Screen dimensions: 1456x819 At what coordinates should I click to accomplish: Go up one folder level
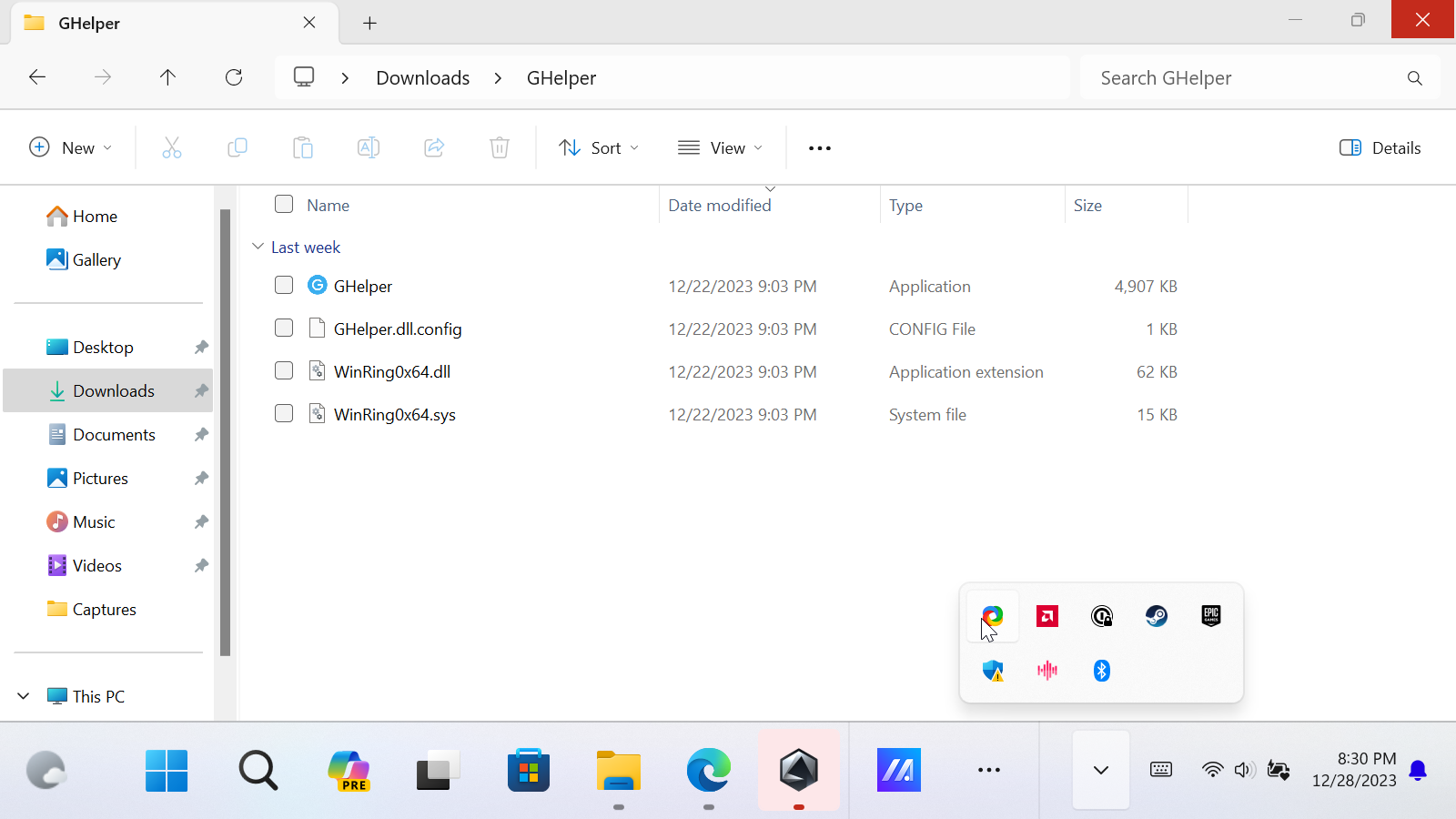(167, 77)
